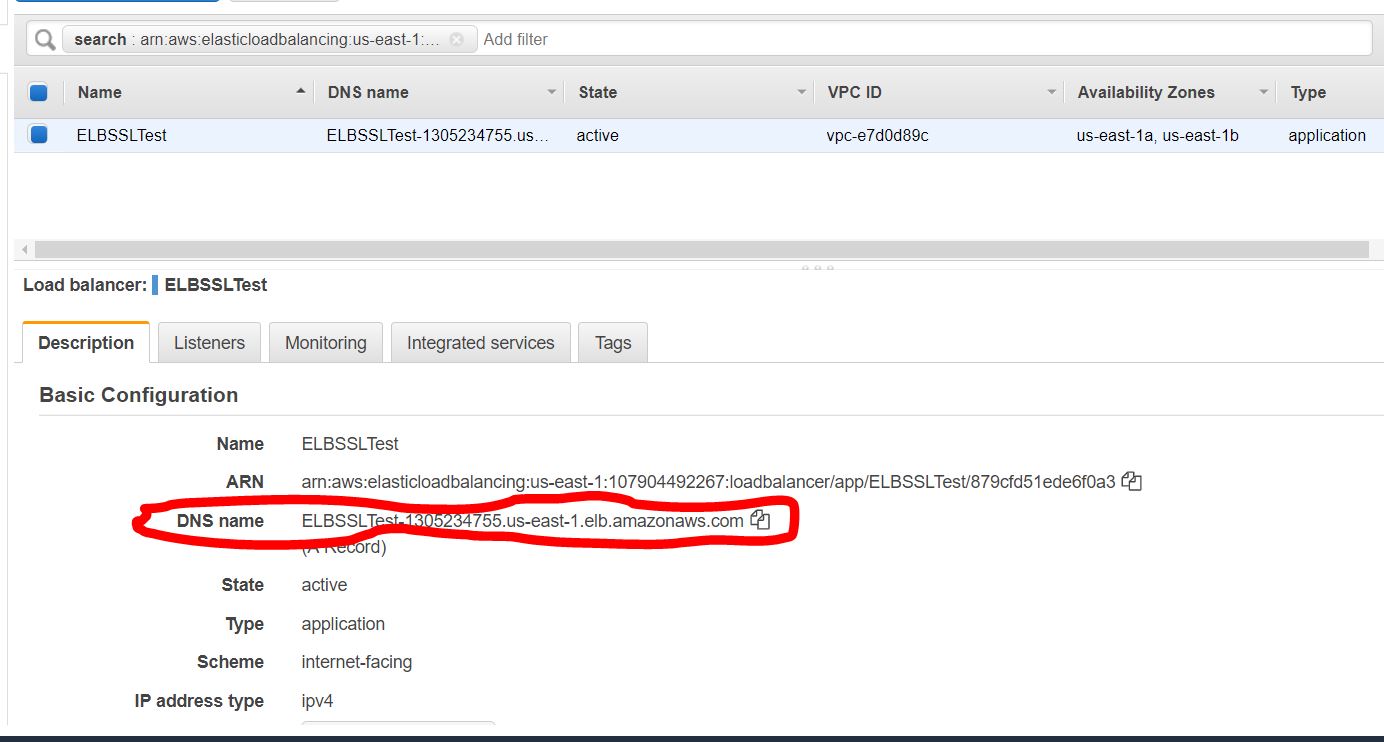The image size is (1384, 742).
Task: Select the ELBSSLTest row checkbox
Action: (x=37, y=135)
